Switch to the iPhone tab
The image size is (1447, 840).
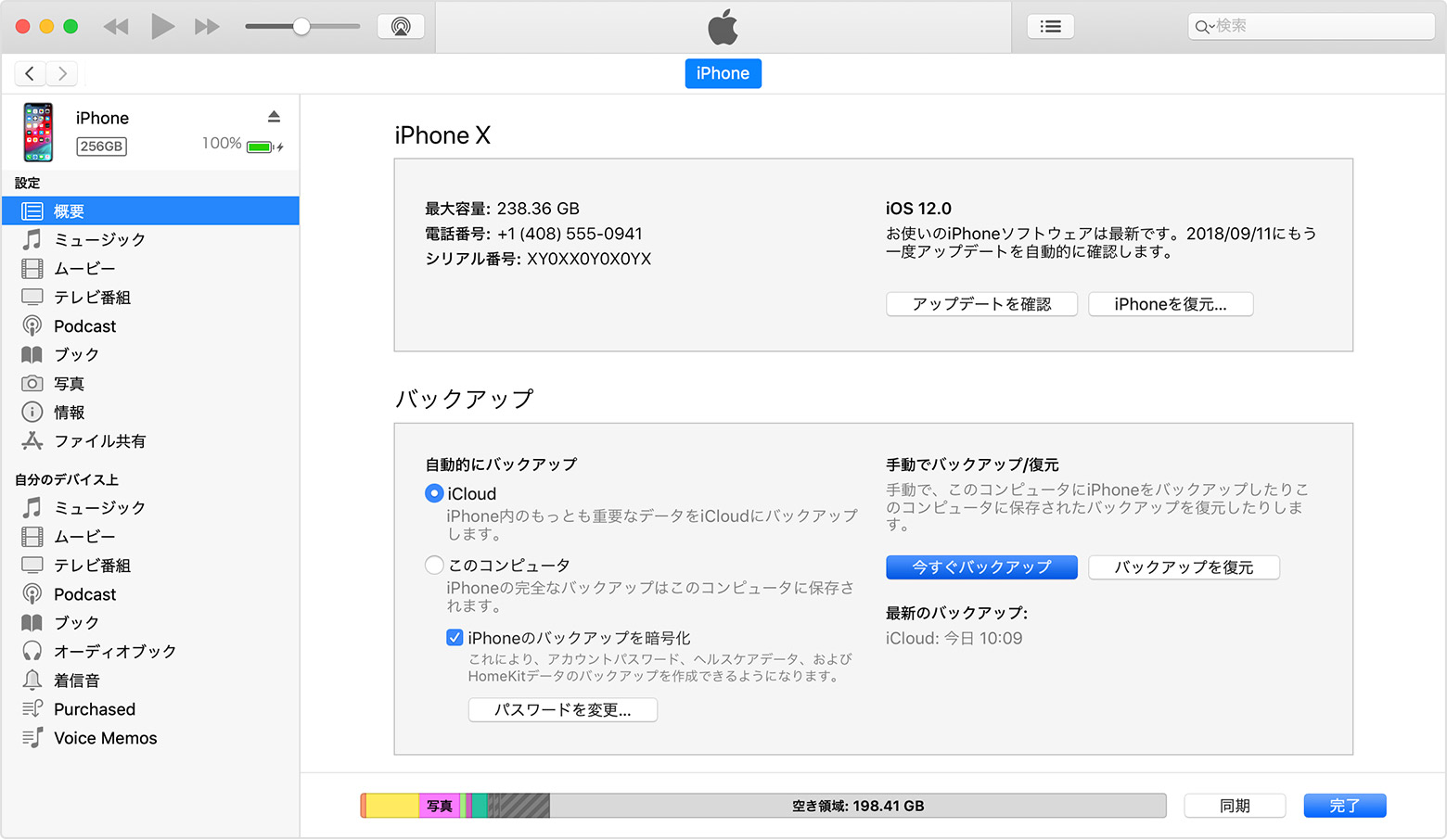click(x=723, y=73)
